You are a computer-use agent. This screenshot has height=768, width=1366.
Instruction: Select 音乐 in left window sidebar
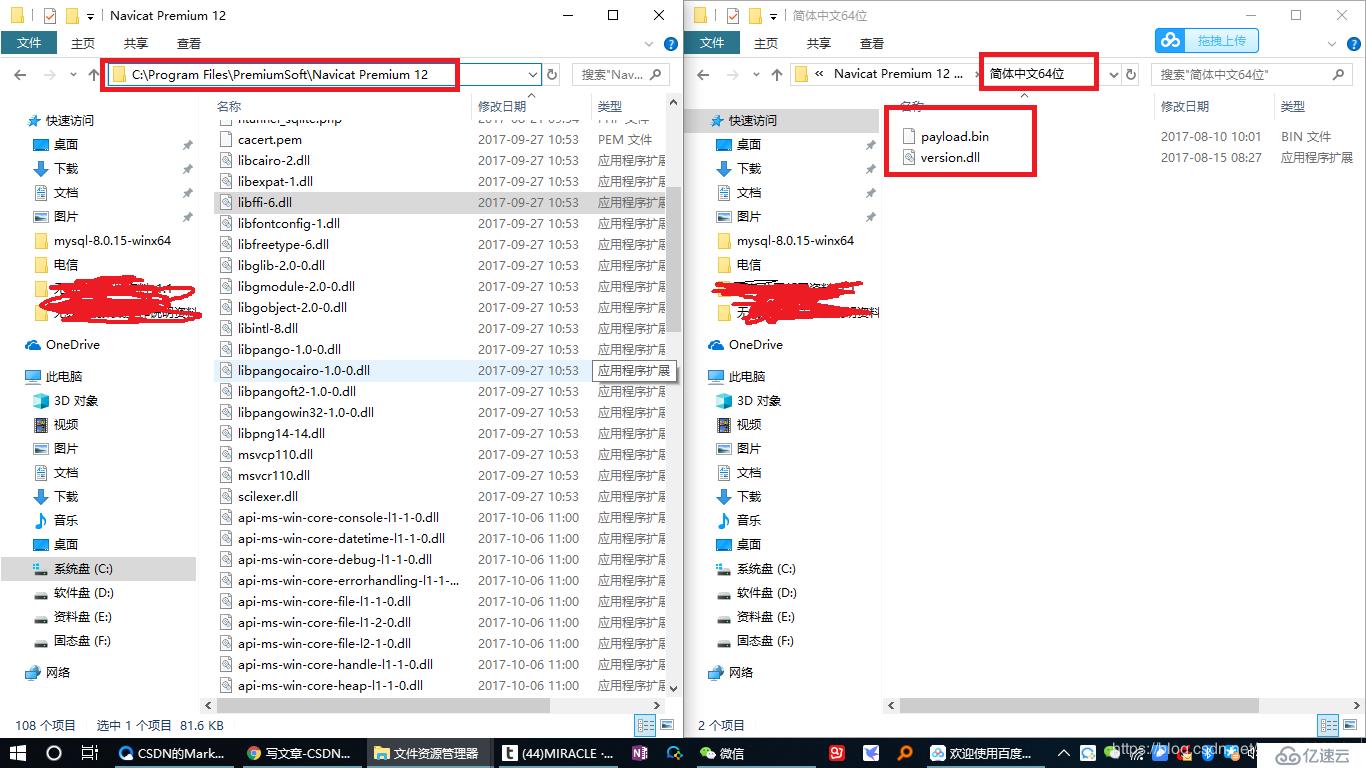[x=66, y=520]
